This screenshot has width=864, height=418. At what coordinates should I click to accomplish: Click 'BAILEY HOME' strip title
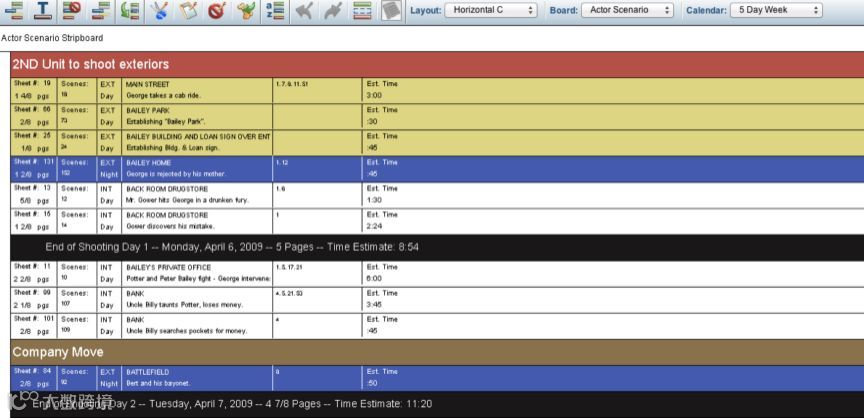148,162
